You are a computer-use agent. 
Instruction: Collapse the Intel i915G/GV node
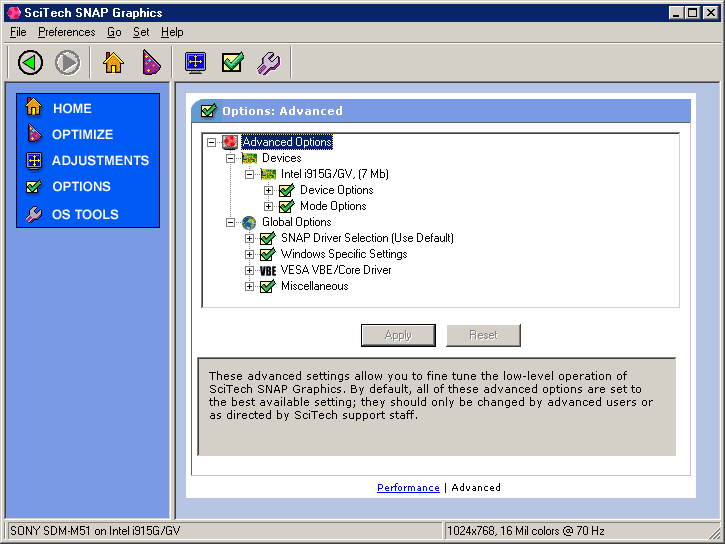point(249,174)
